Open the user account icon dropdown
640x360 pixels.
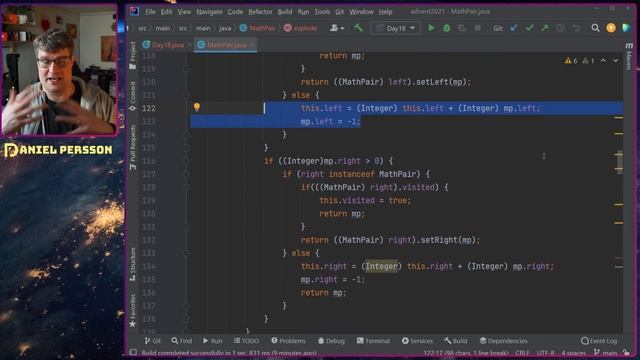(x=337, y=28)
